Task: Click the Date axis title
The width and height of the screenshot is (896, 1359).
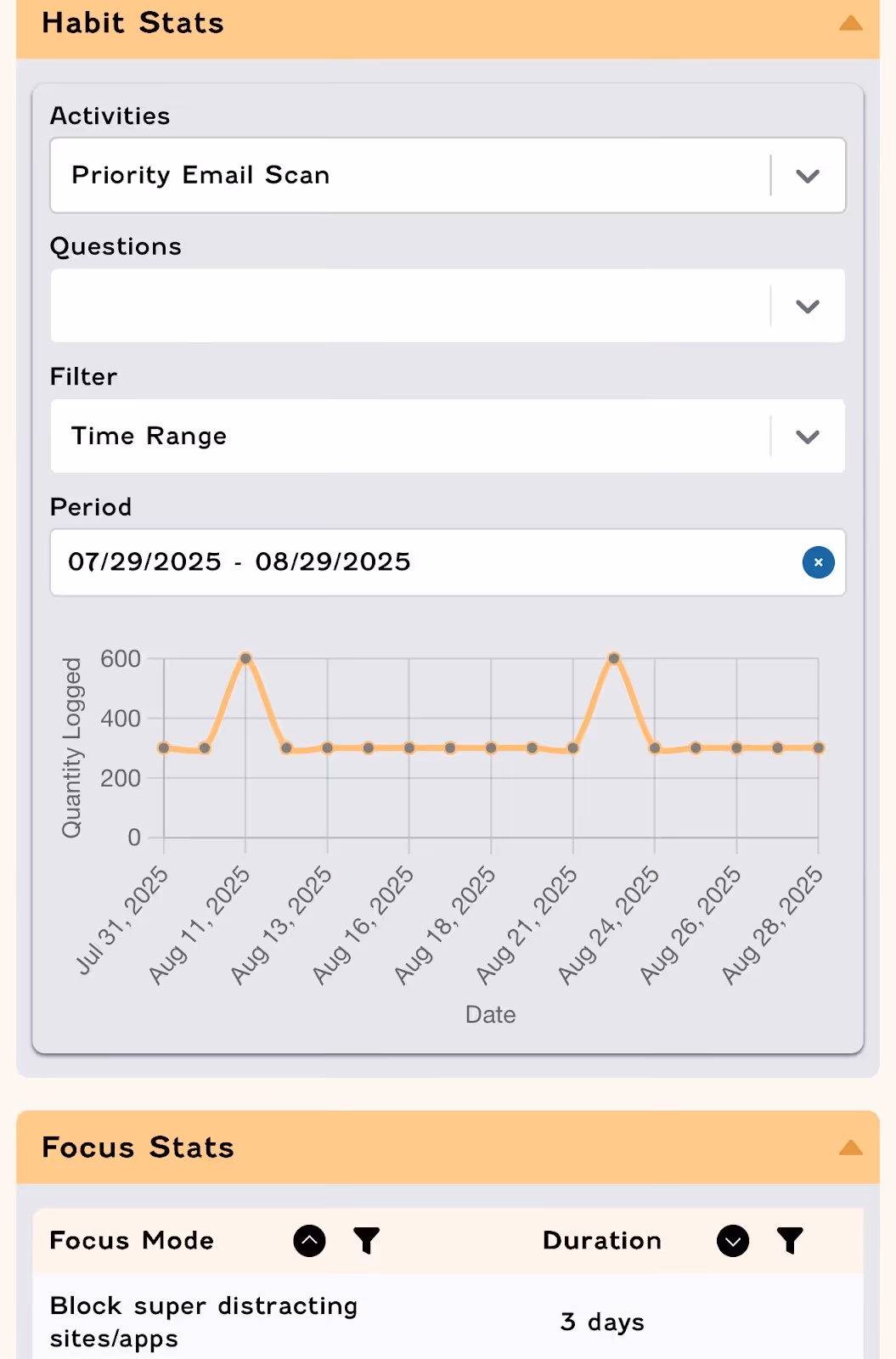Action: point(491,1015)
